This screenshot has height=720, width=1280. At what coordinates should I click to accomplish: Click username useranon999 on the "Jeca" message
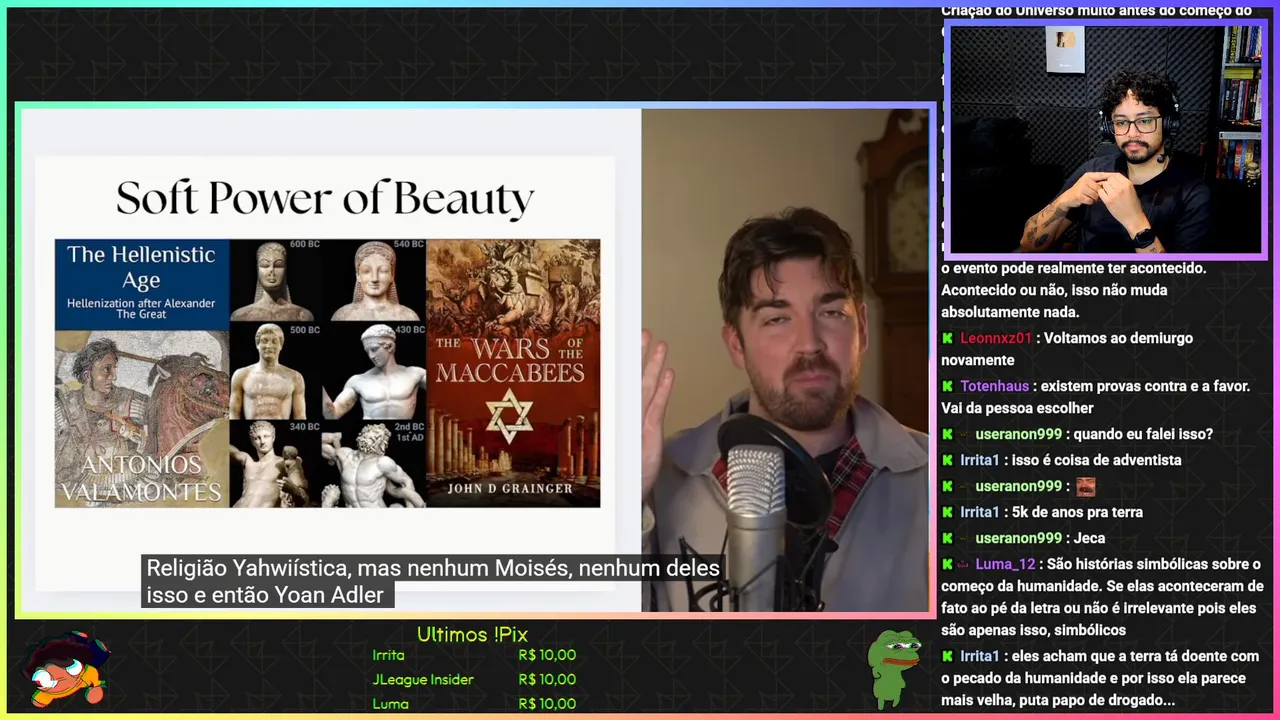[x=1018, y=538]
